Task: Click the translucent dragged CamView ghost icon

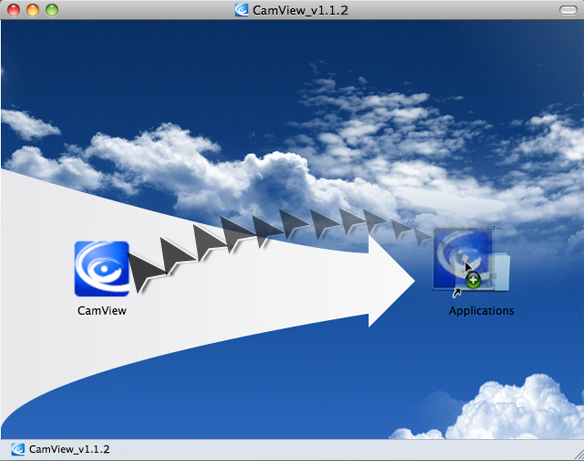Action: point(463,258)
